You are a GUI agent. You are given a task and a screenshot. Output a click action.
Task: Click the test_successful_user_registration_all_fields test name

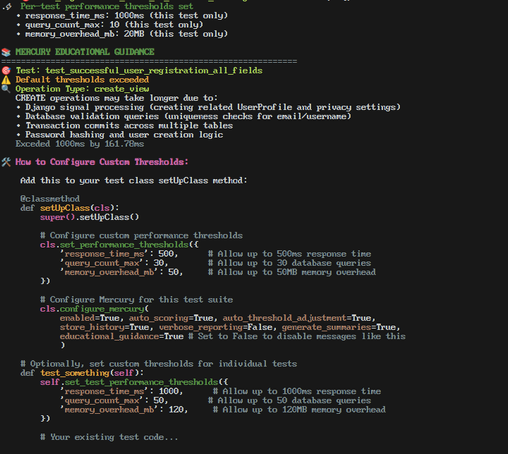[154, 71]
